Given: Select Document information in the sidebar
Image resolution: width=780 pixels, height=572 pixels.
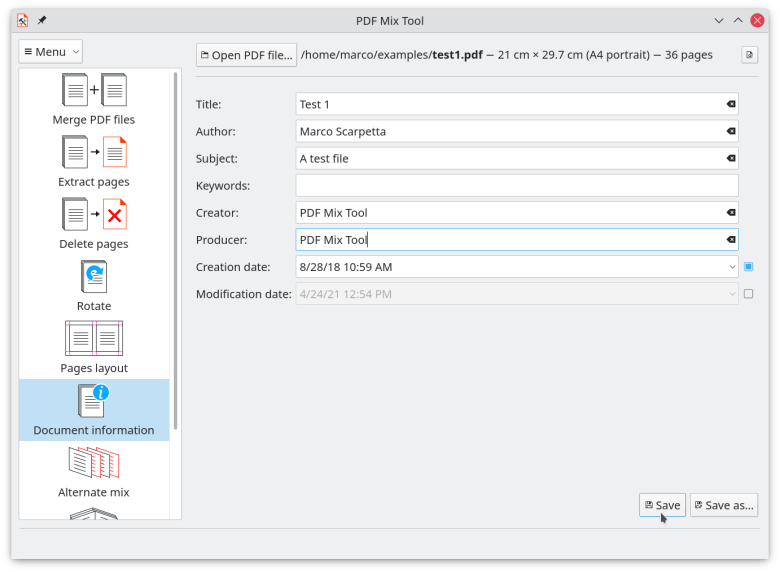Looking at the screenshot, I should 94,411.
